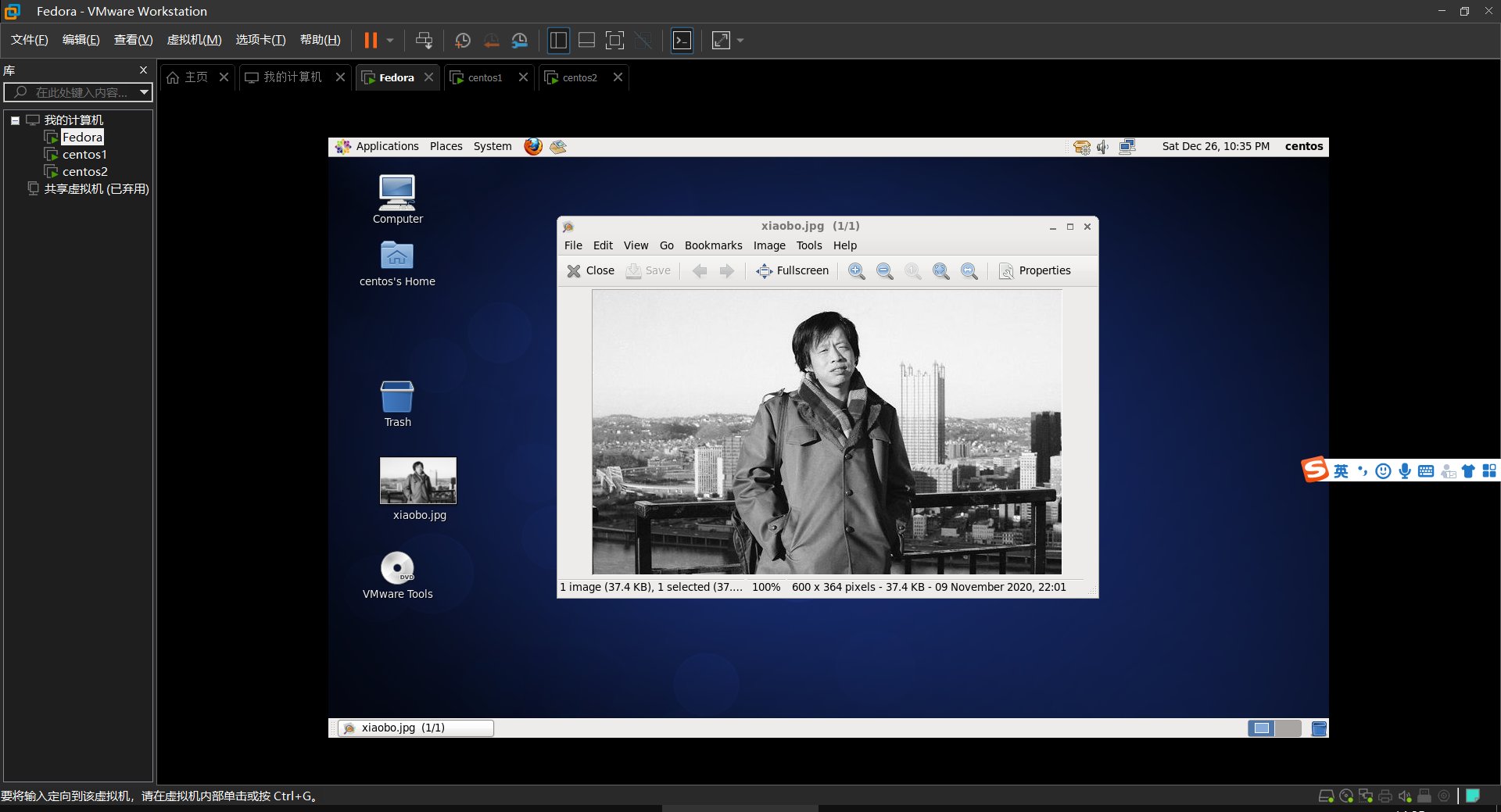This screenshot has height=812, width=1501.
Task: Open the power options dropdown arrow
Action: pyautogui.click(x=389, y=40)
